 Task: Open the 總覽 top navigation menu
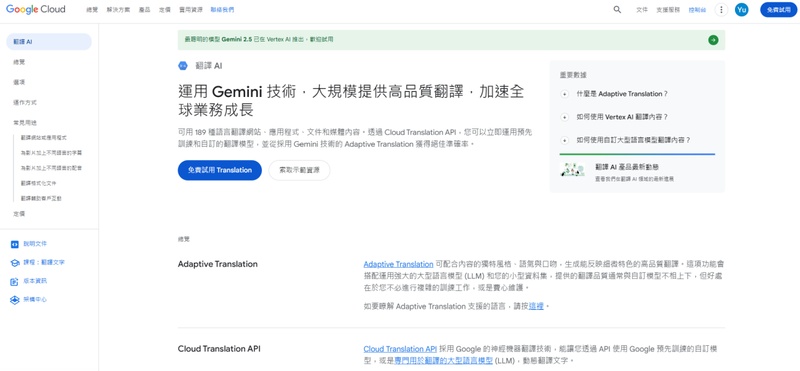pyautogui.click(x=92, y=10)
